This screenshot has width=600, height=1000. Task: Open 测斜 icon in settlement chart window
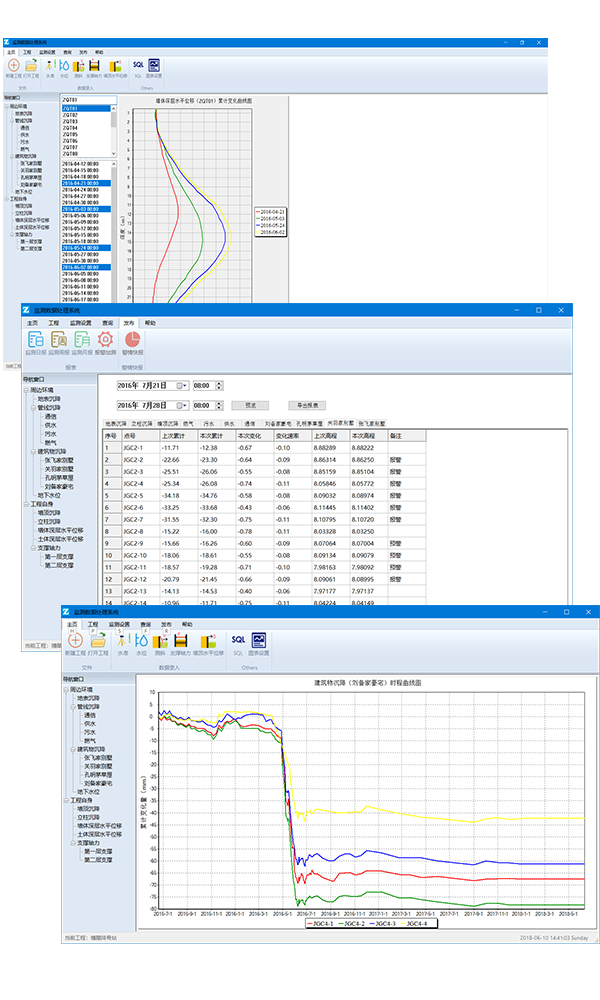tap(160, 640)
